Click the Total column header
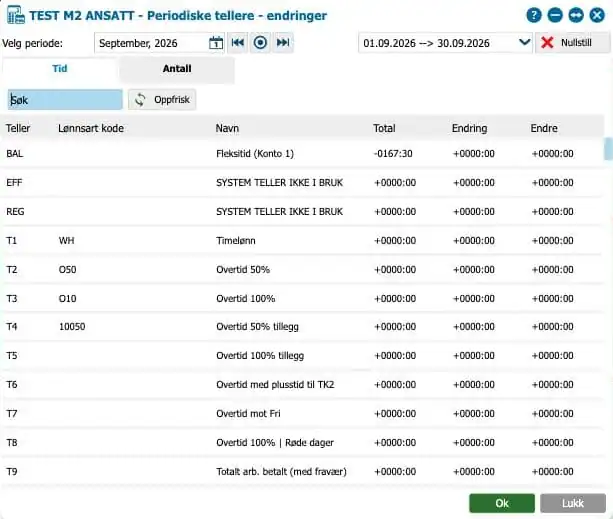 pos(384,128)
